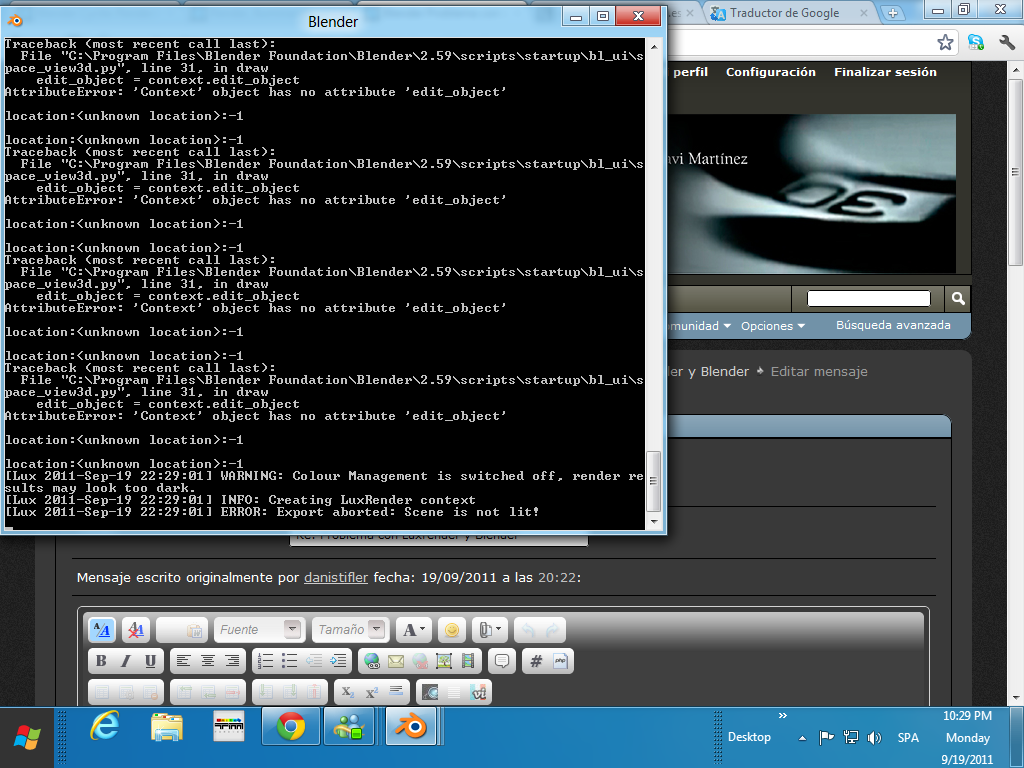Increase the text indent
1024x768 pixels.
(338, 661)
